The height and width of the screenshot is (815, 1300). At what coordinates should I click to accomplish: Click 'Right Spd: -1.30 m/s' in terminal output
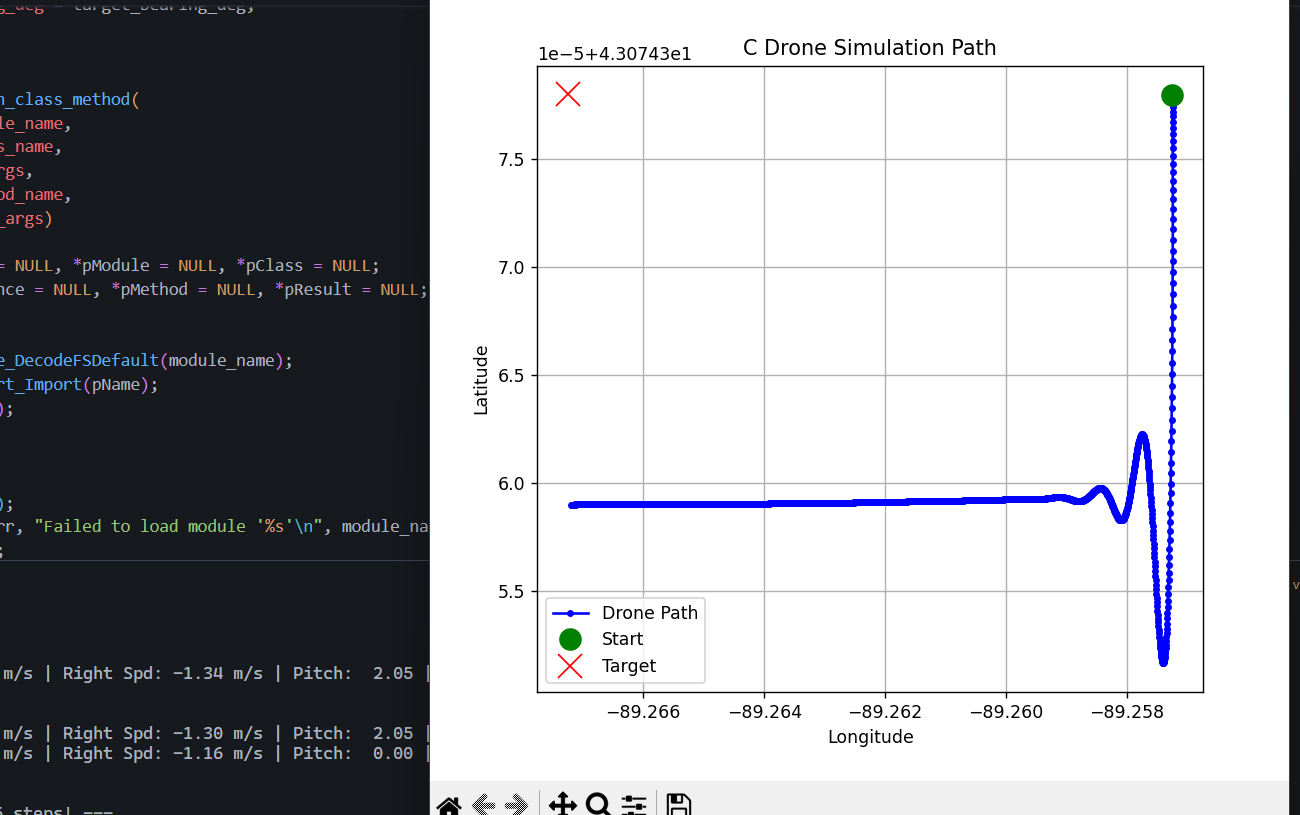pos(163,733)
